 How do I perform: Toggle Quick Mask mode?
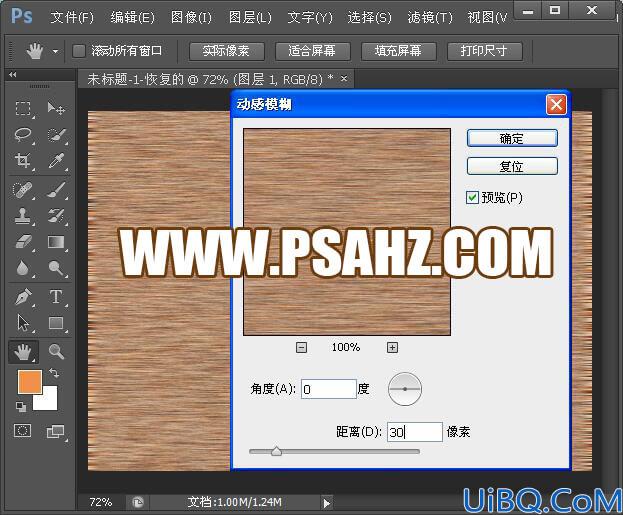(22, 430)
